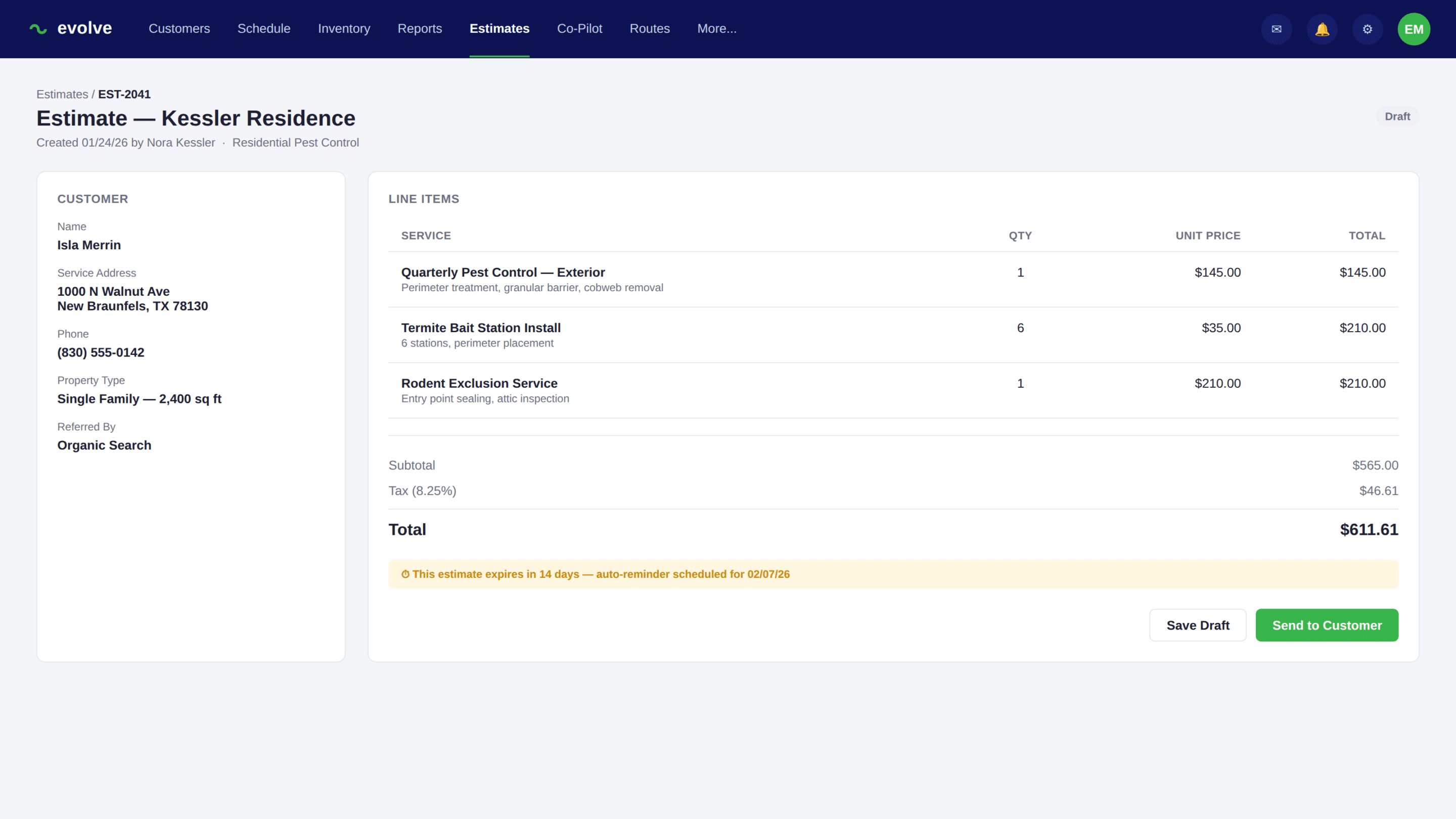Click Send to Customer button
The image size is (1456, 819).
(x=1327, y=625)
